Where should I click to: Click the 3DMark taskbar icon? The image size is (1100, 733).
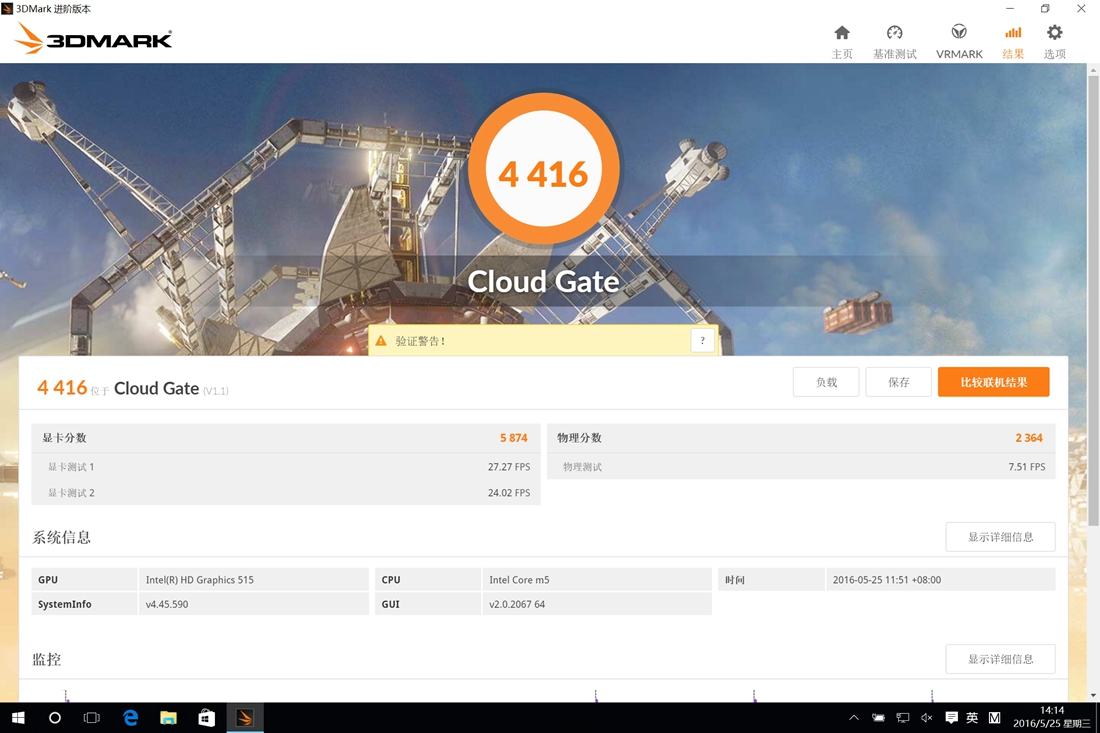245,718
